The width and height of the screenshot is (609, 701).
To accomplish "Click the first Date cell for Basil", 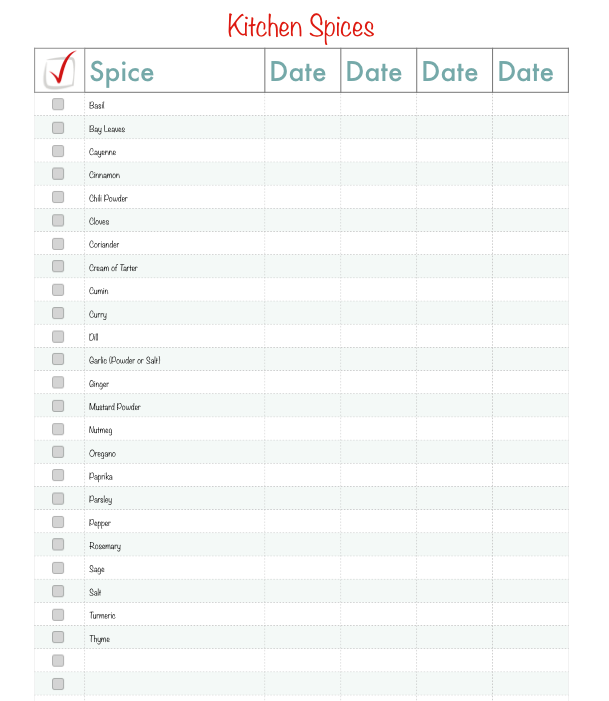I will [x=302, y=105].
